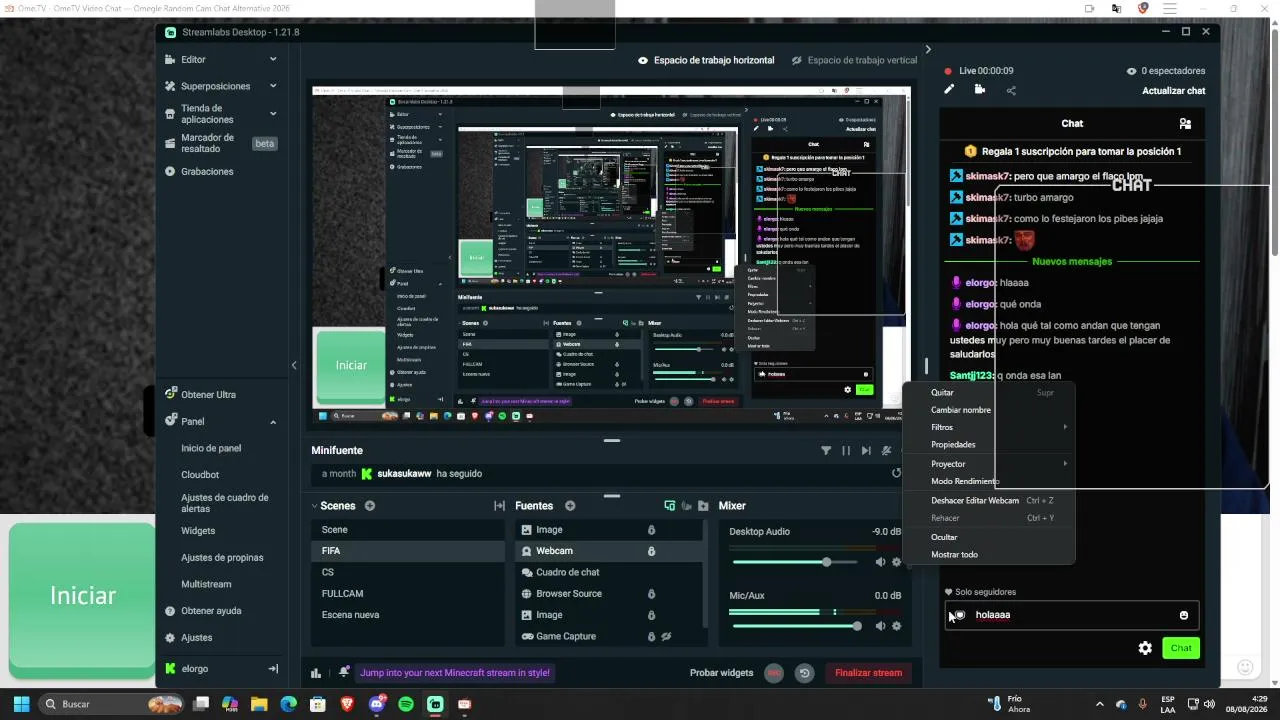Skip the current Minifuente alert
Viewport: 1280px width, 720px height.
coord(866,451)
